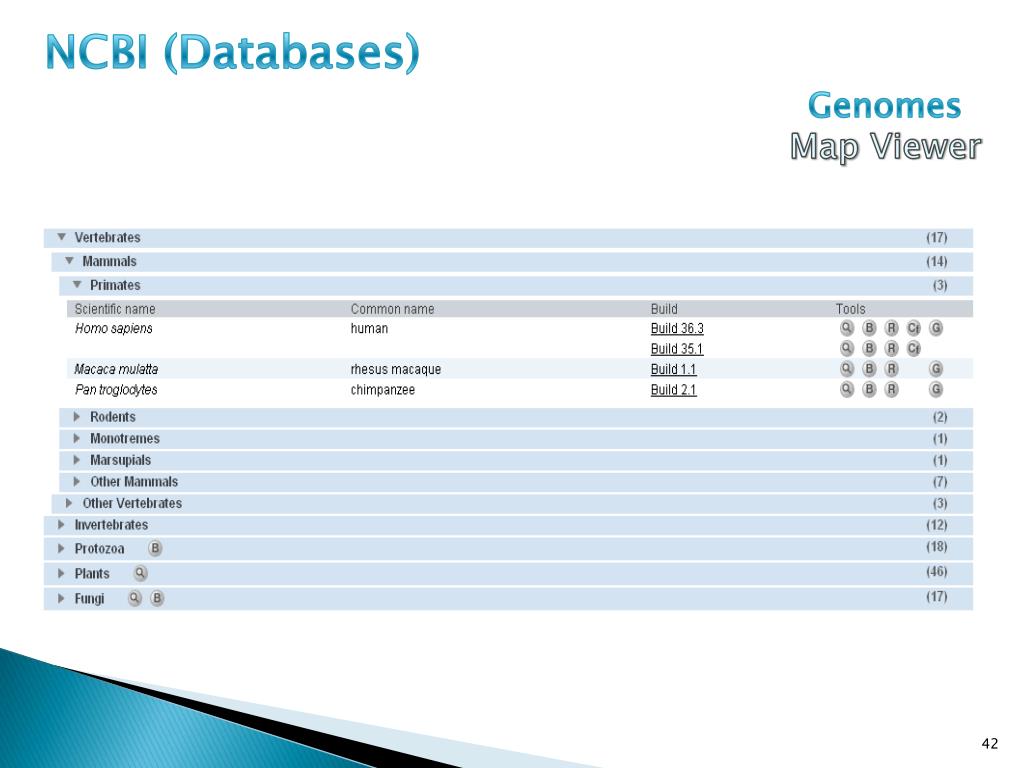Click the 'Scientific name' column header

[115, 309]
